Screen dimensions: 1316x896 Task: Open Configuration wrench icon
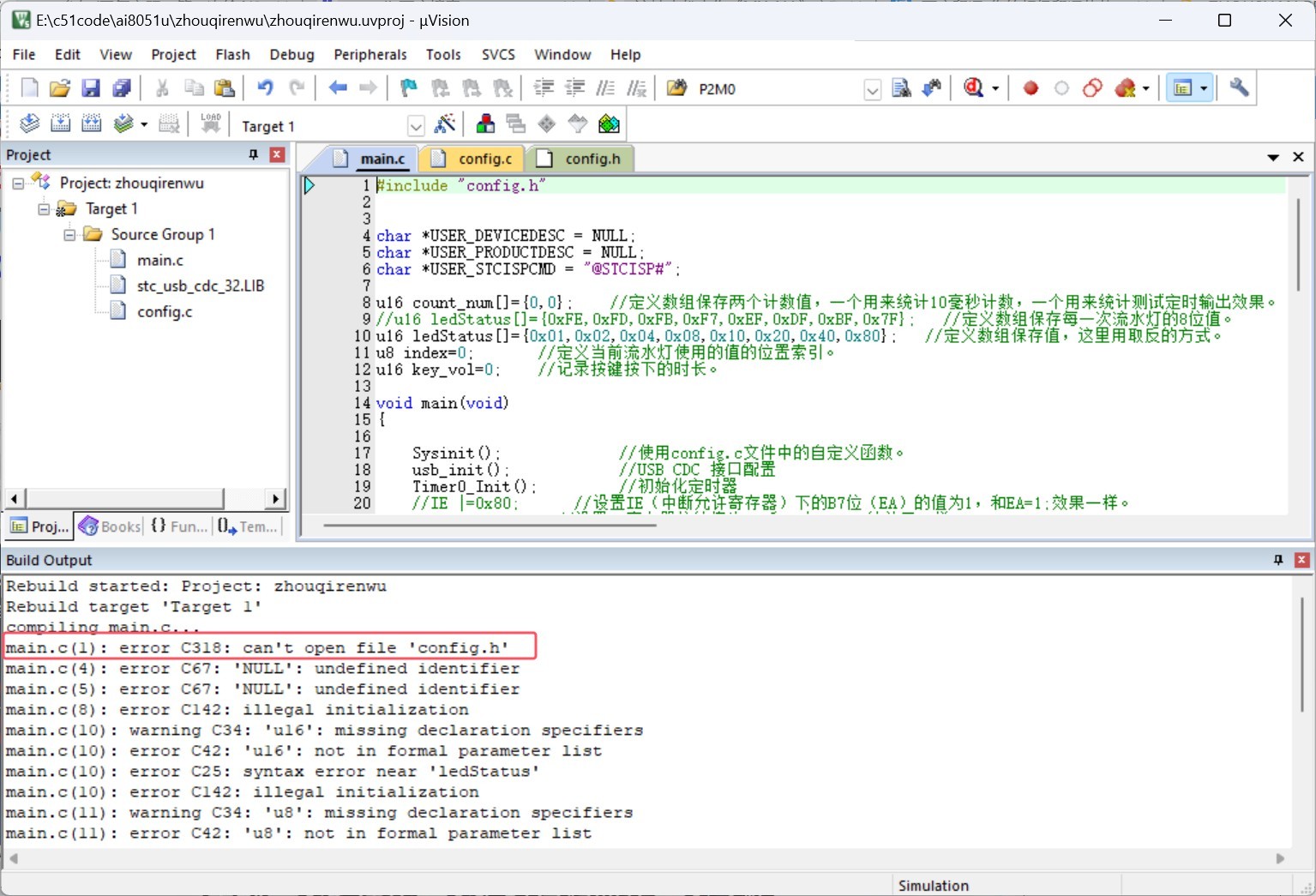pos(1239,88)
